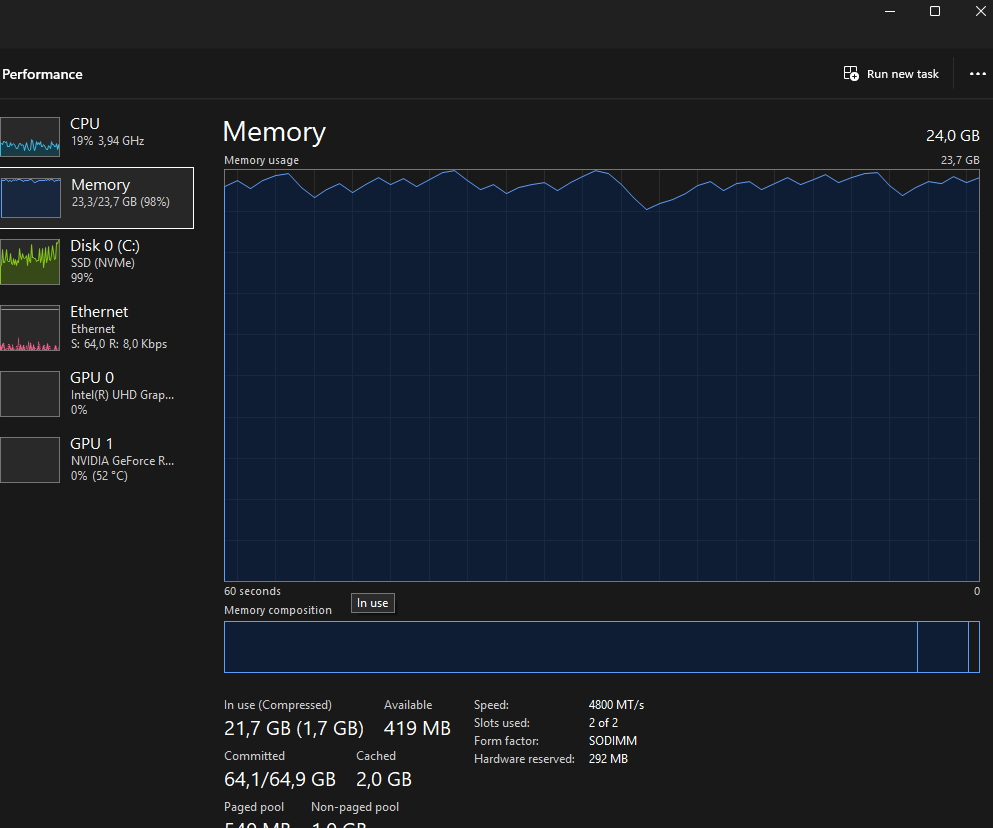The image size is (993, 828).
Task: Click the Performance page heading
Action: 42,74
